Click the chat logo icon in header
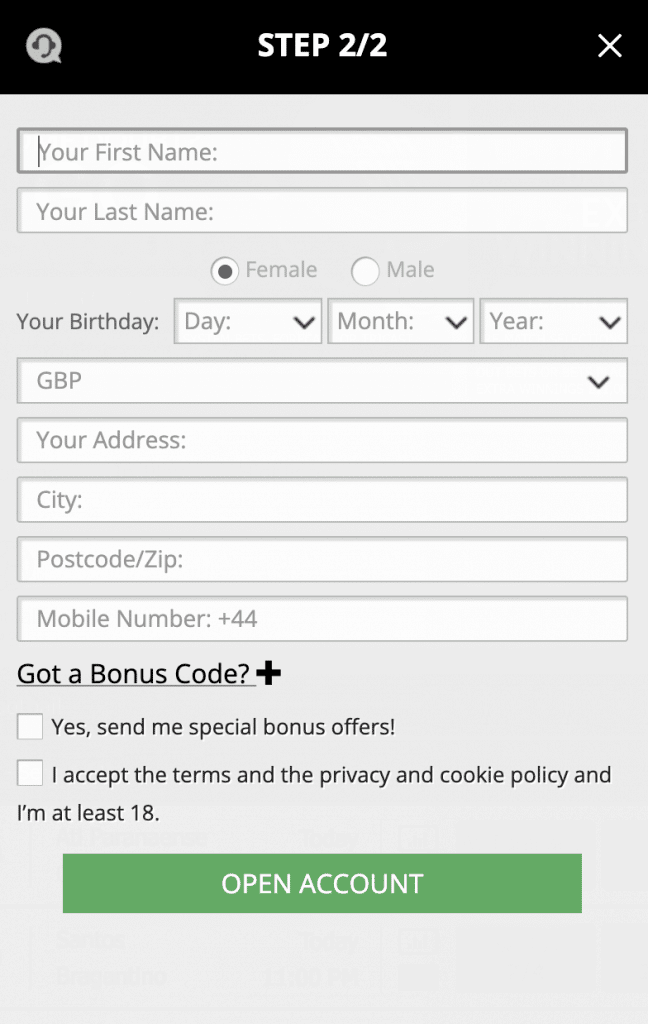 pyautogui.click(x=44, y=46)
